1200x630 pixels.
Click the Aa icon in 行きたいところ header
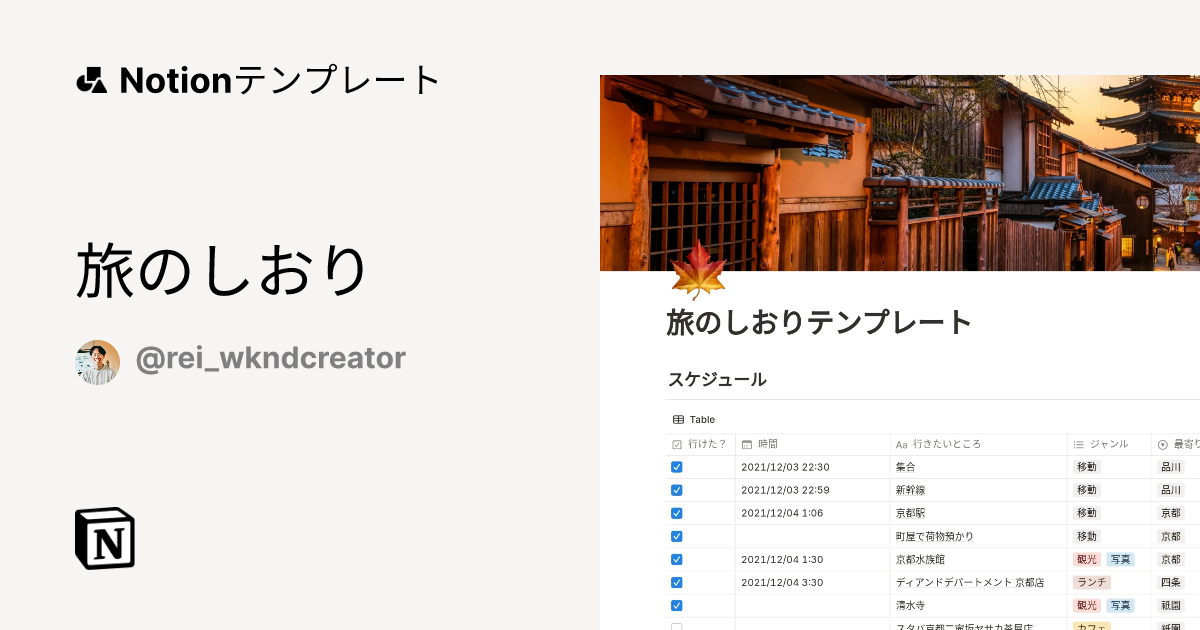[x=901, y=444]
